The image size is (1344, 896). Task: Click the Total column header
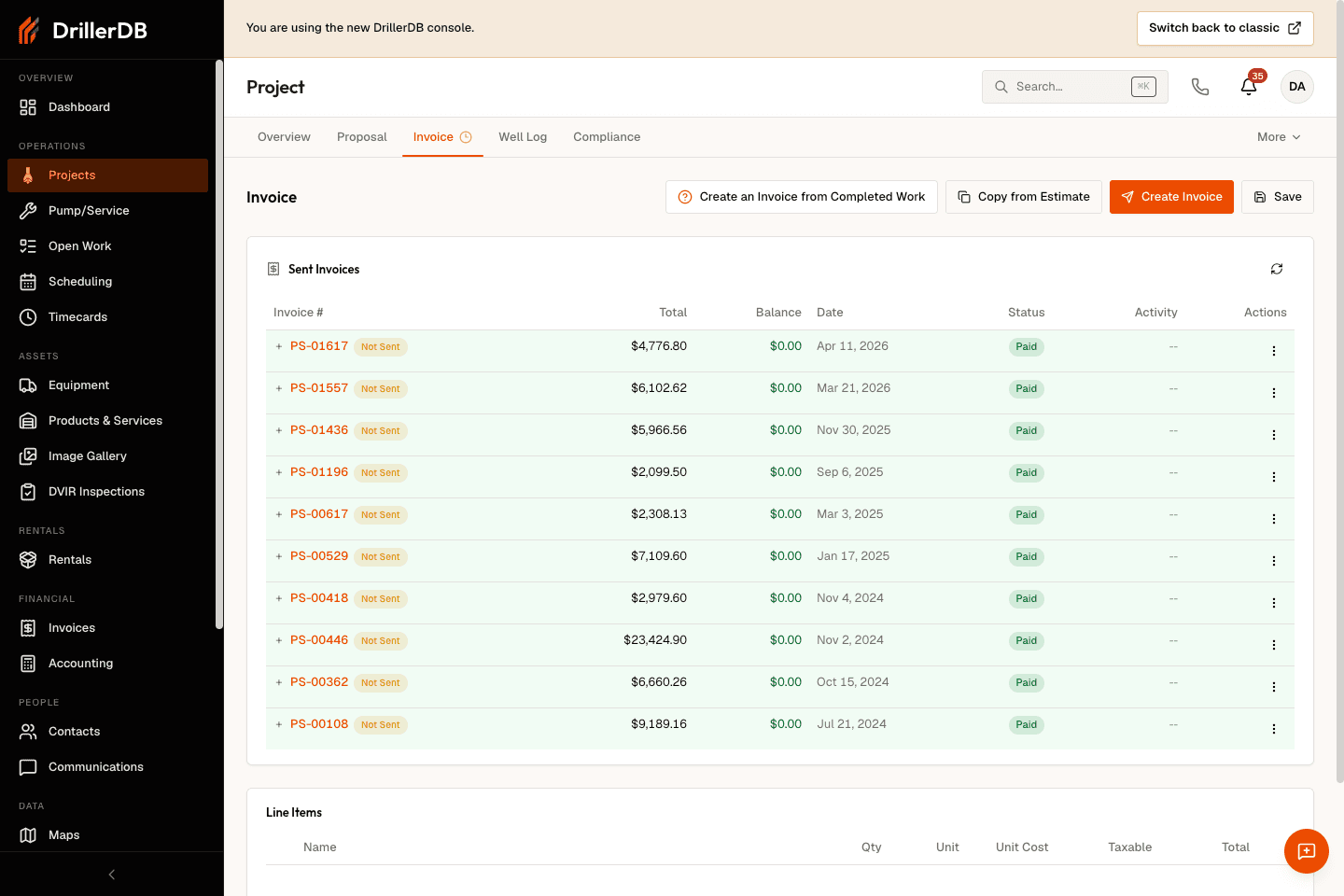(673, 313)
